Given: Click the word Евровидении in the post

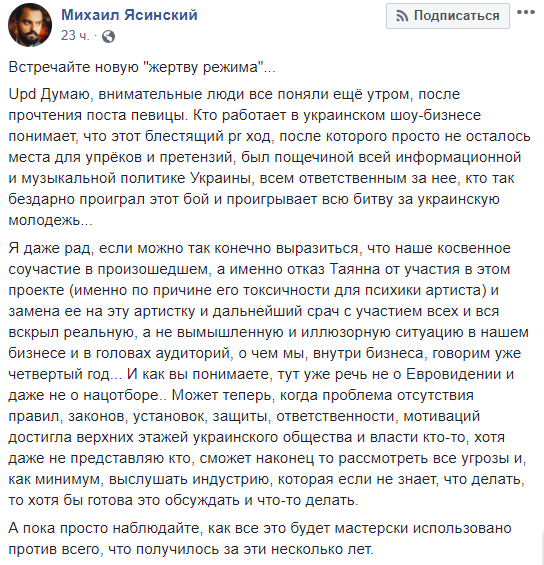Looking at the screenshot, I should (454, 374).
